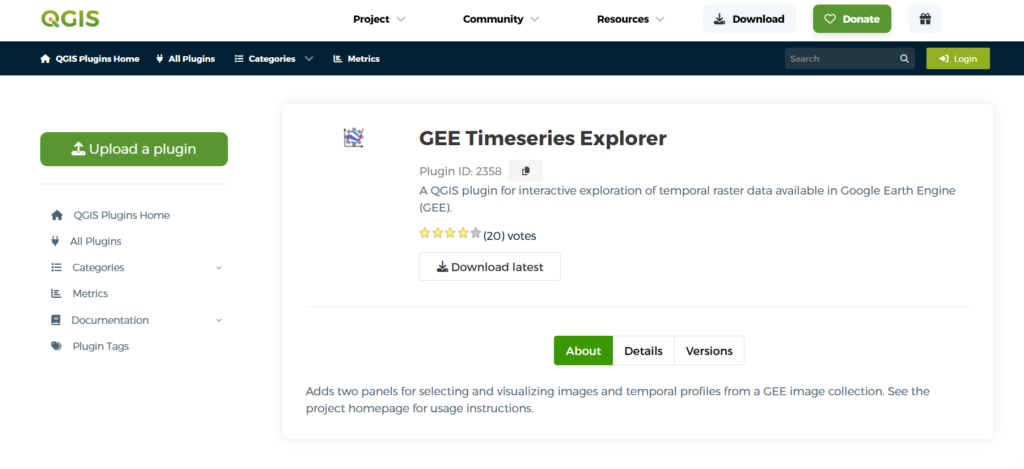Rate the plugin with the fifth star
Image resolution: width=1024 pixels, height=469 pixels.
[475, 233]
